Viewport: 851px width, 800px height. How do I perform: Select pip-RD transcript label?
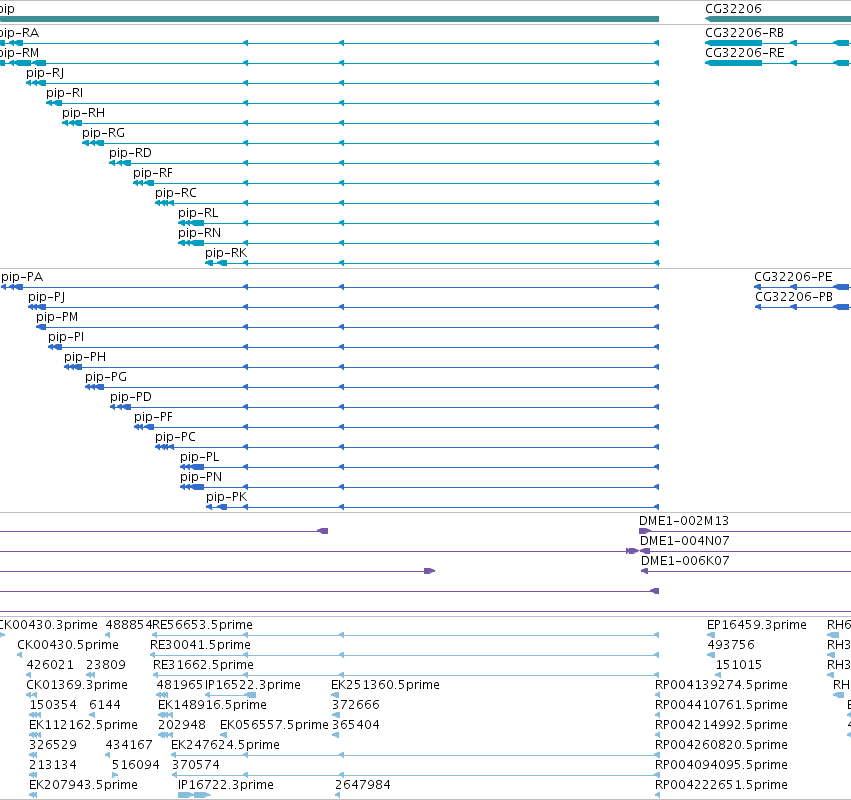click(x=130, y=153)
